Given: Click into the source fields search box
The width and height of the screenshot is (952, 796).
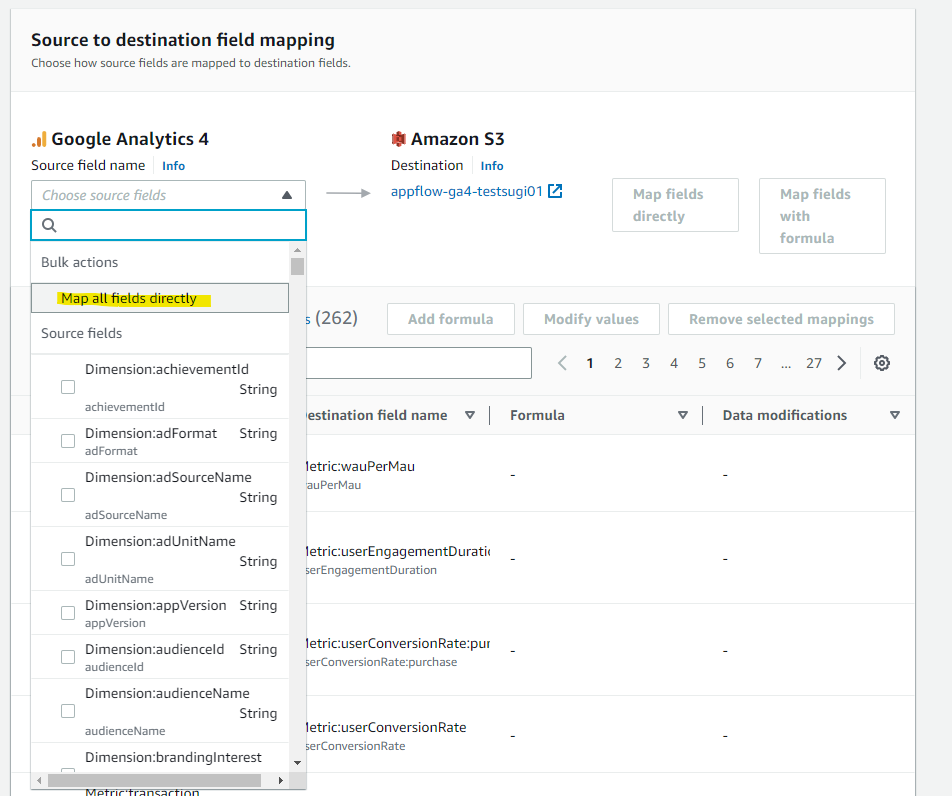Looking at the screenshot, I should point(168,225).
